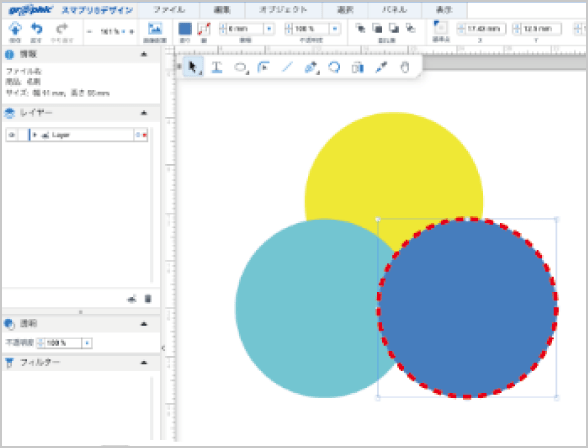Select the straight line tool

click(x=287, y=67)
